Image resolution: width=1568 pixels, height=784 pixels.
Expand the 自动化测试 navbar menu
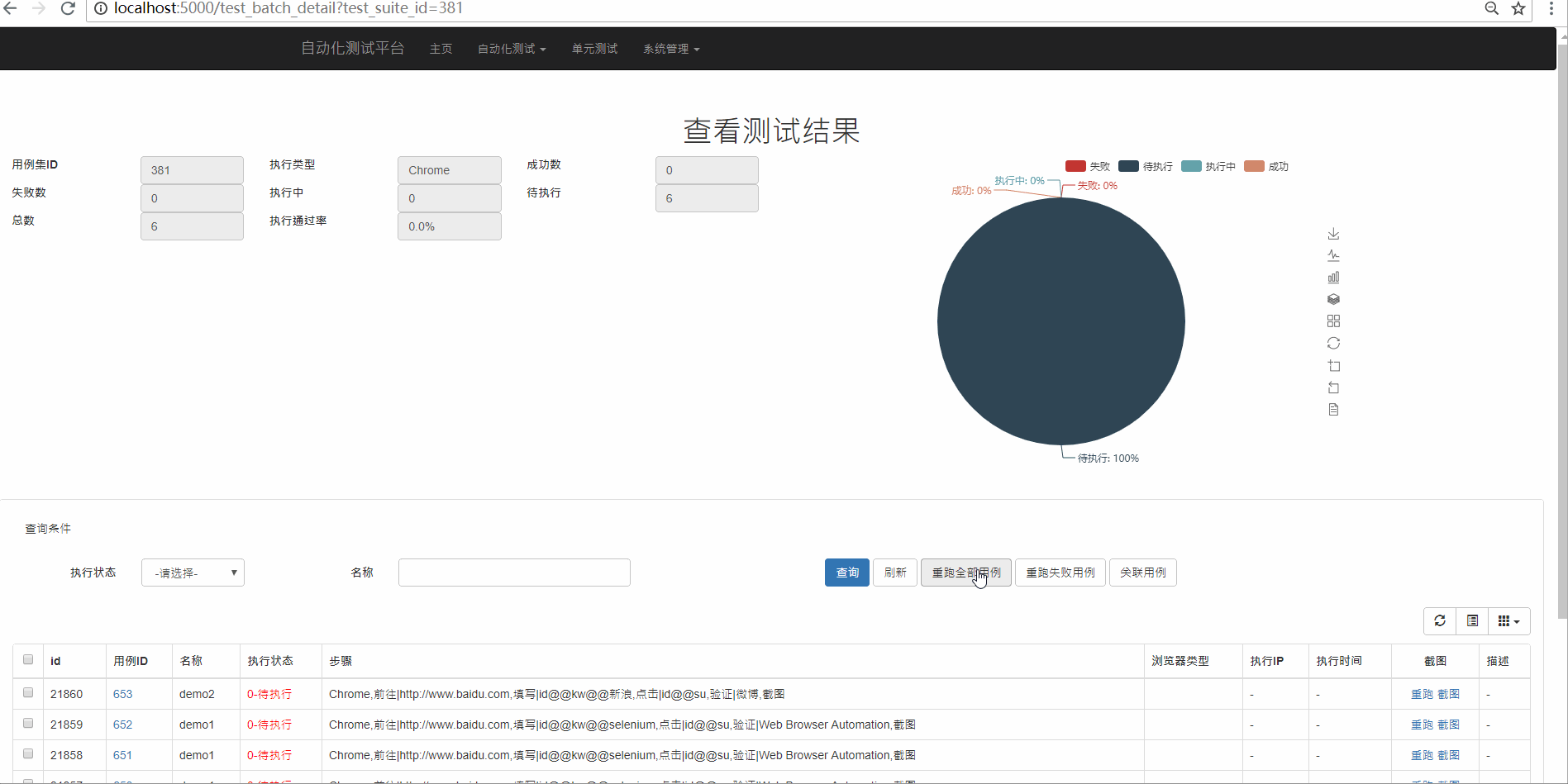tap(512, 49)
